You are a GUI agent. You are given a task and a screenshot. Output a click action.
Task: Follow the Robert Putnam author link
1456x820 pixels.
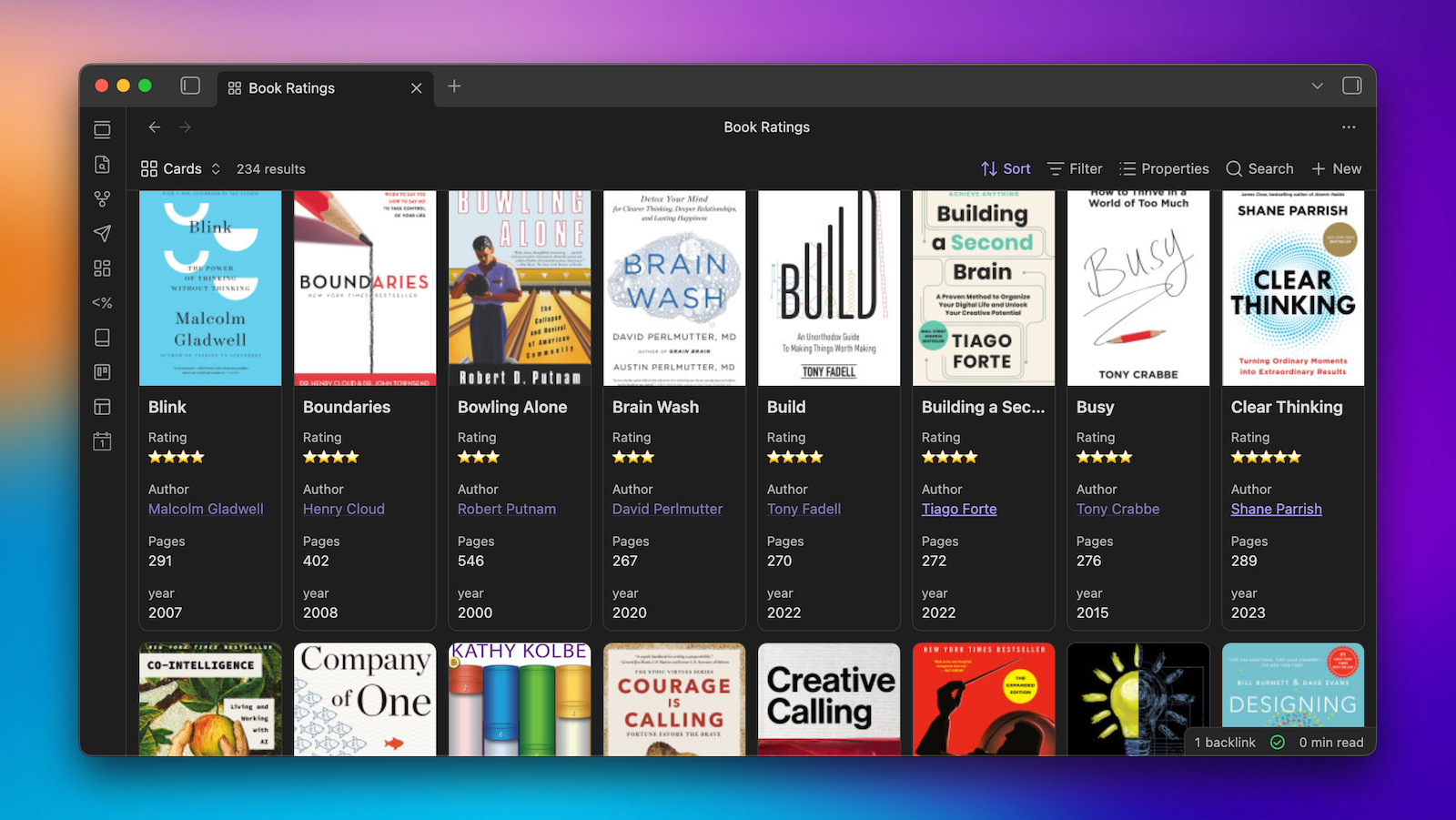click(x=507, y=510)
